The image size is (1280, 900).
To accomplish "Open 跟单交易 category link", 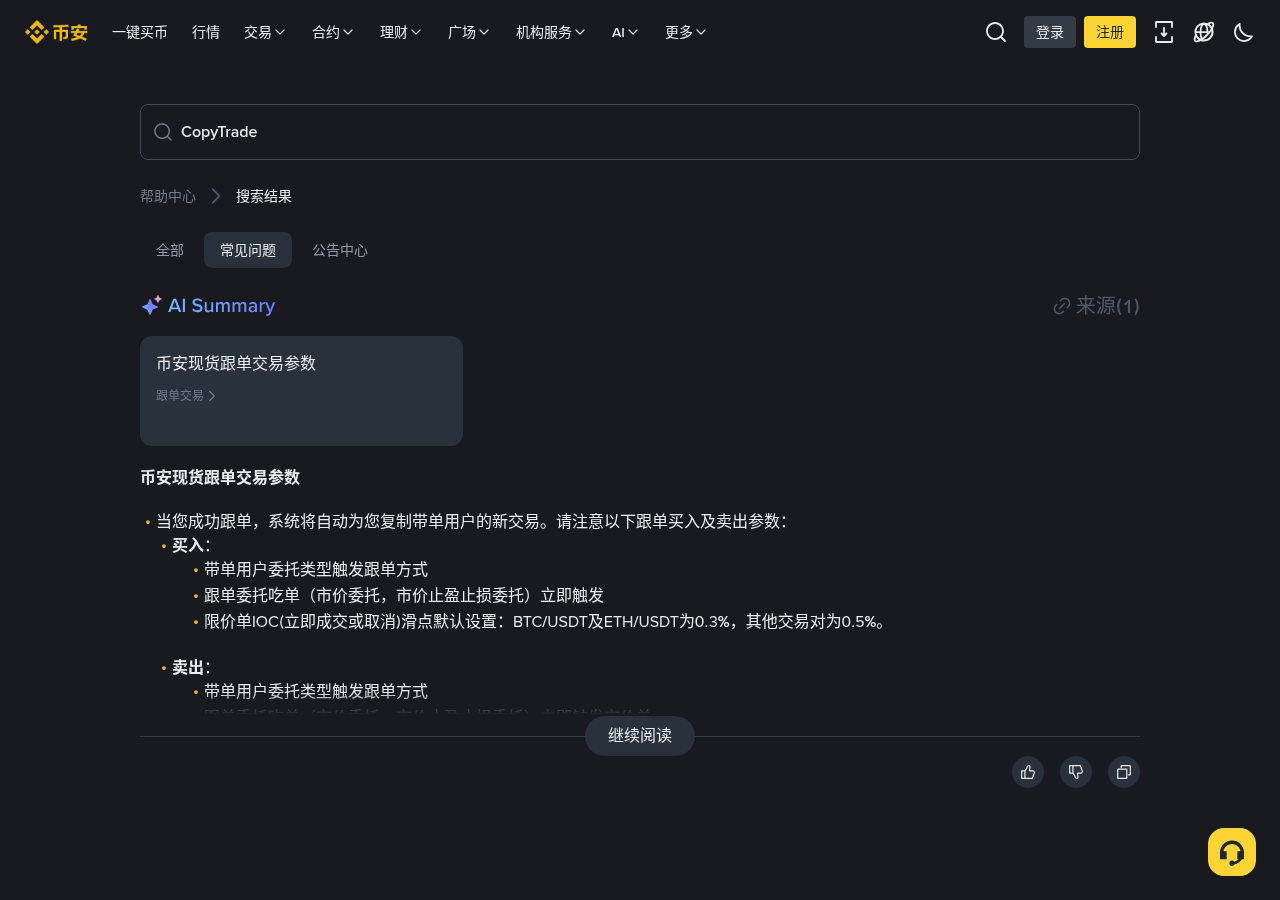I will (x=186, y=395).
